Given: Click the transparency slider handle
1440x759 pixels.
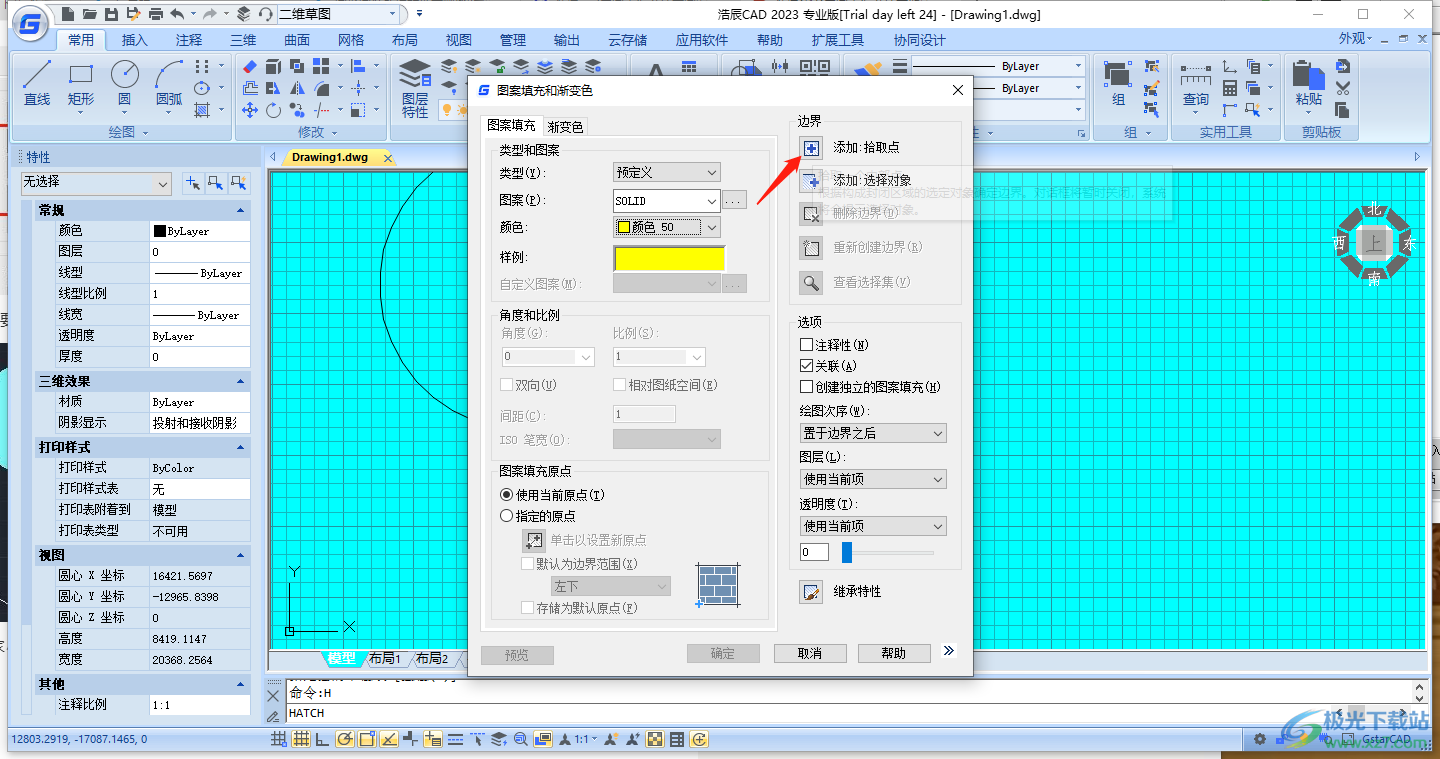Looking at the screenshot, I should pyautogui.click(x=847, y=552).
